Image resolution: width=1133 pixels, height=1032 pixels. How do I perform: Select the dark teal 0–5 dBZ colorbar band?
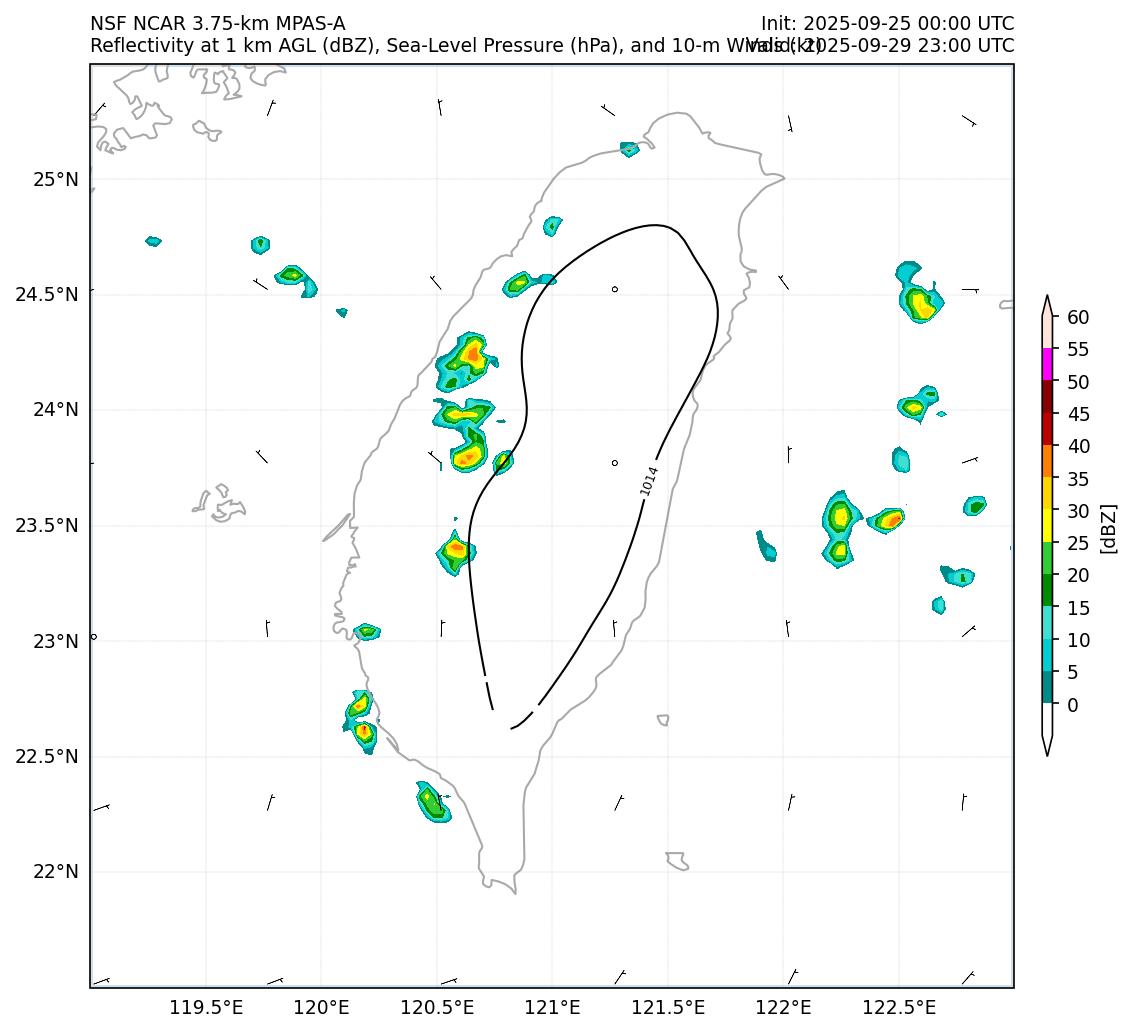pyautogui.click(x=1047, y=688)
